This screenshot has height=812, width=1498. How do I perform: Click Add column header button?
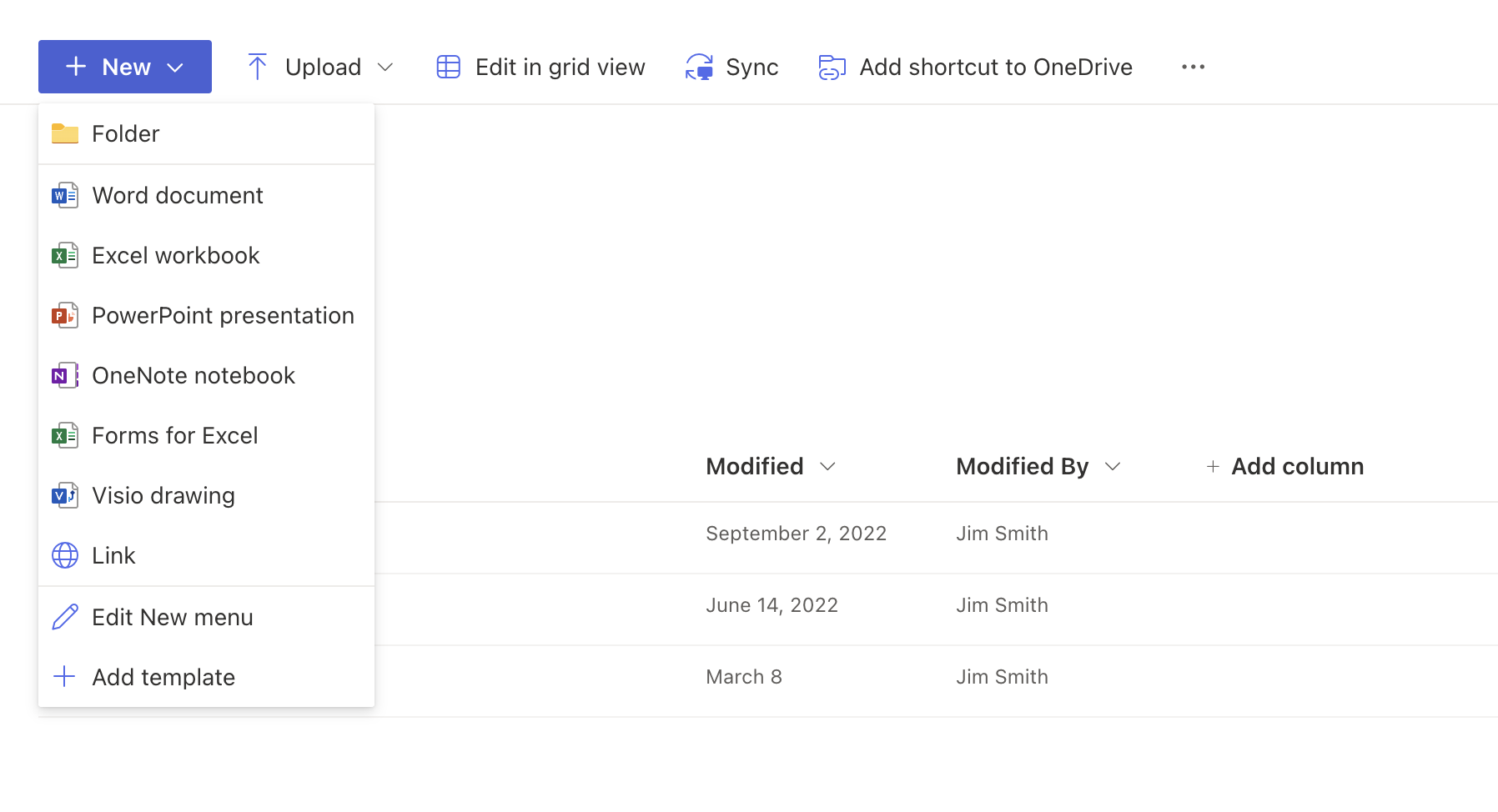1285,466
